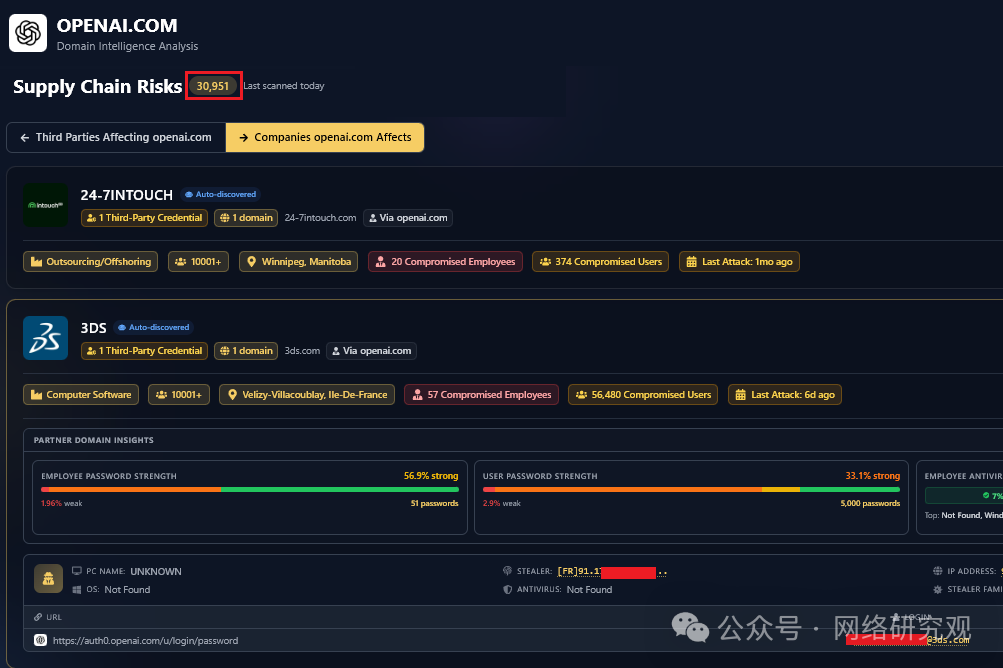Click the OpenAI logo icon

pyautogui.click(x=28, y=33)
